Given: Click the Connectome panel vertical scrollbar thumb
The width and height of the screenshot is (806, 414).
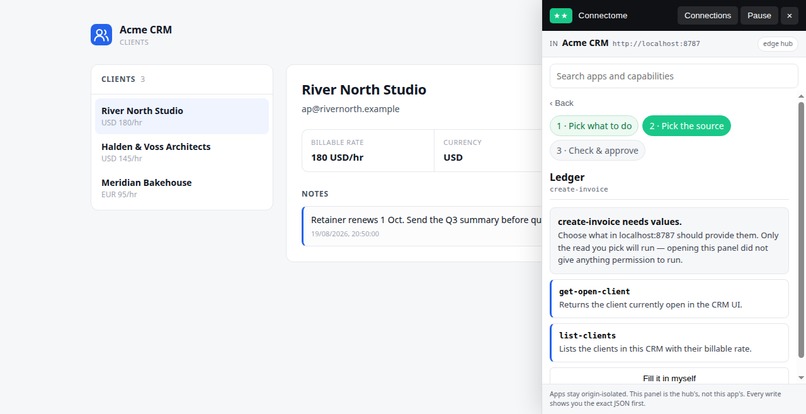Looking at the screenshot, I should 801,229.
